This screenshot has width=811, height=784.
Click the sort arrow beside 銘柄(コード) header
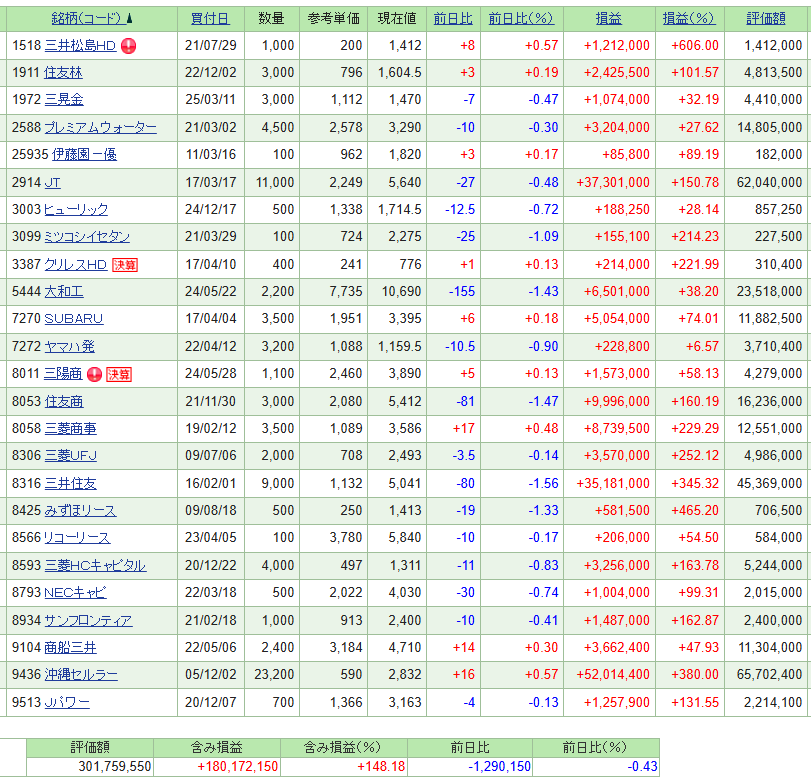point(129,19)
